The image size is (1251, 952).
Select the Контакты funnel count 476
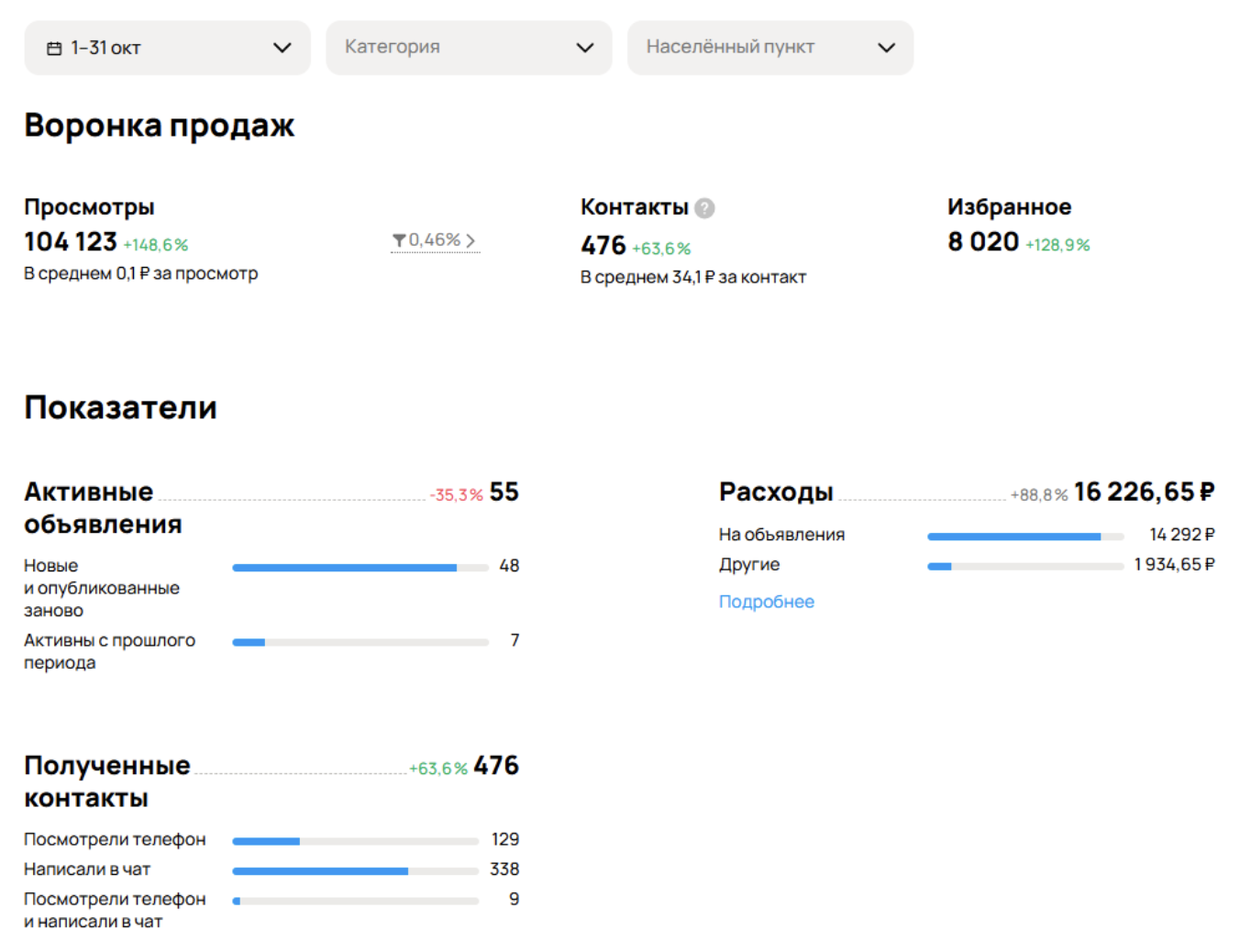603,246
